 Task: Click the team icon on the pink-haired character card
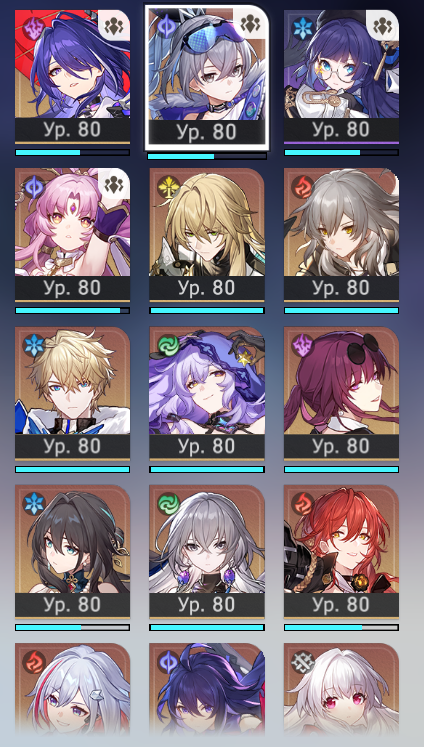click(x=114, y=183)
